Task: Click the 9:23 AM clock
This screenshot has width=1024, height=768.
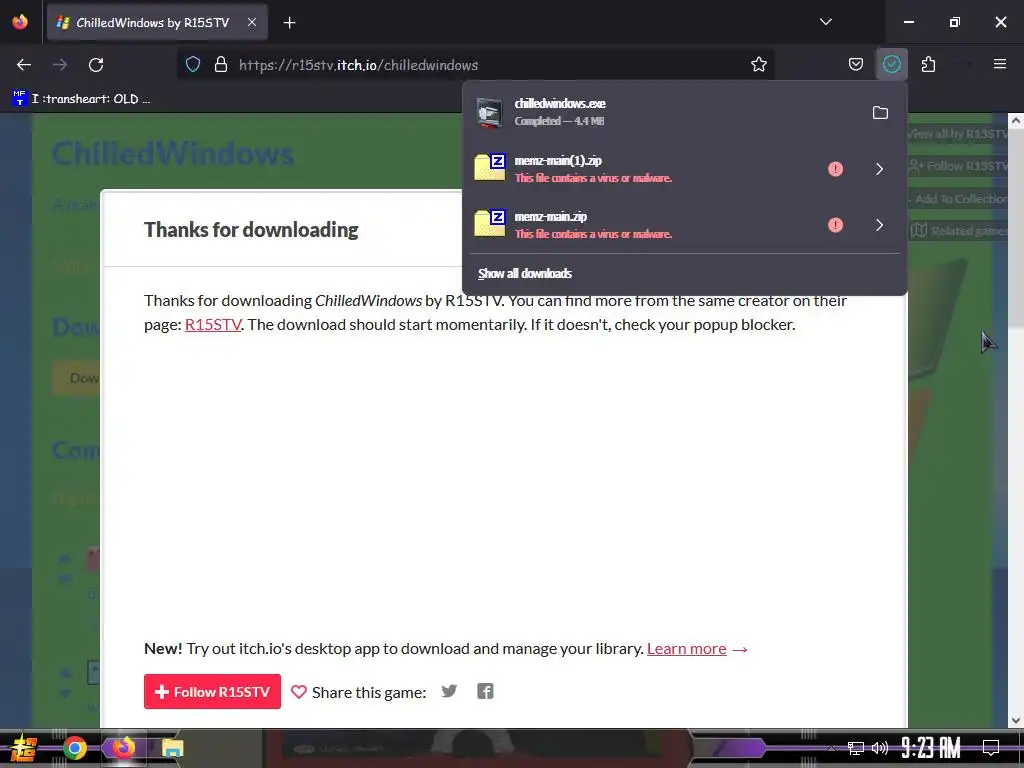Action: (x=931, y=748)
